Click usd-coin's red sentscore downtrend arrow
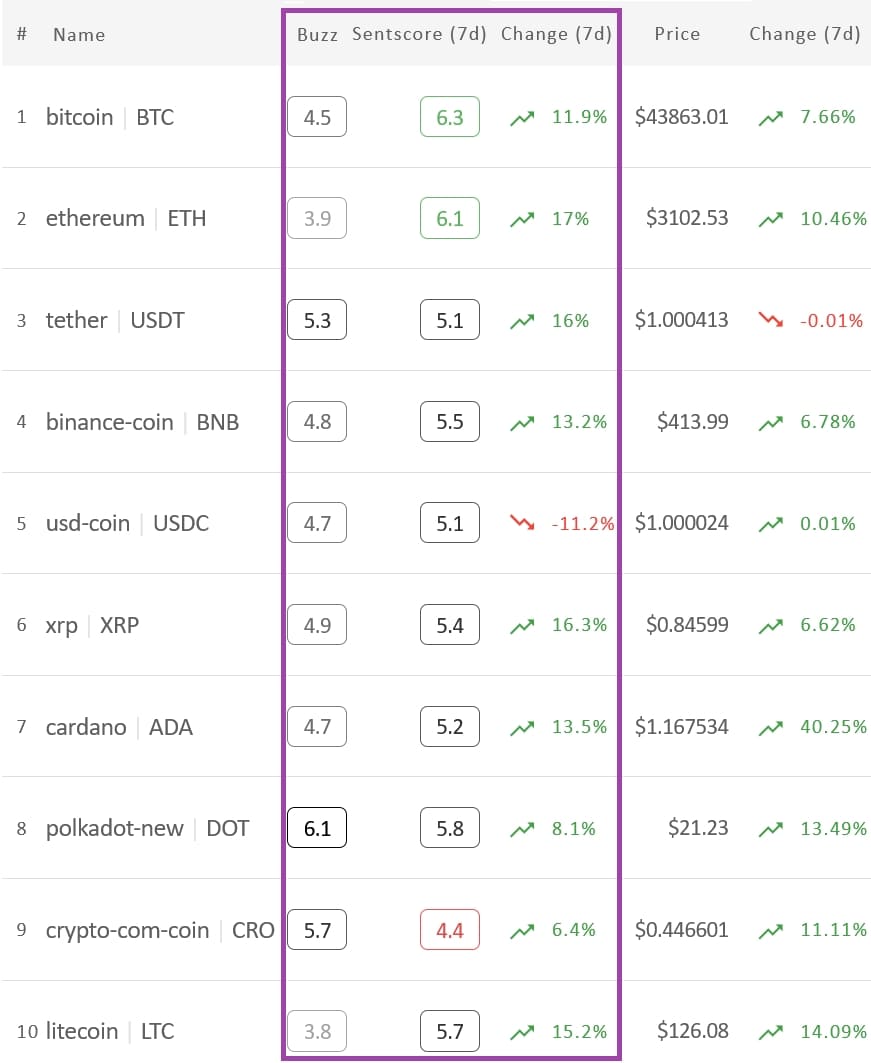871x1063 pixels. tap(522, 523)
